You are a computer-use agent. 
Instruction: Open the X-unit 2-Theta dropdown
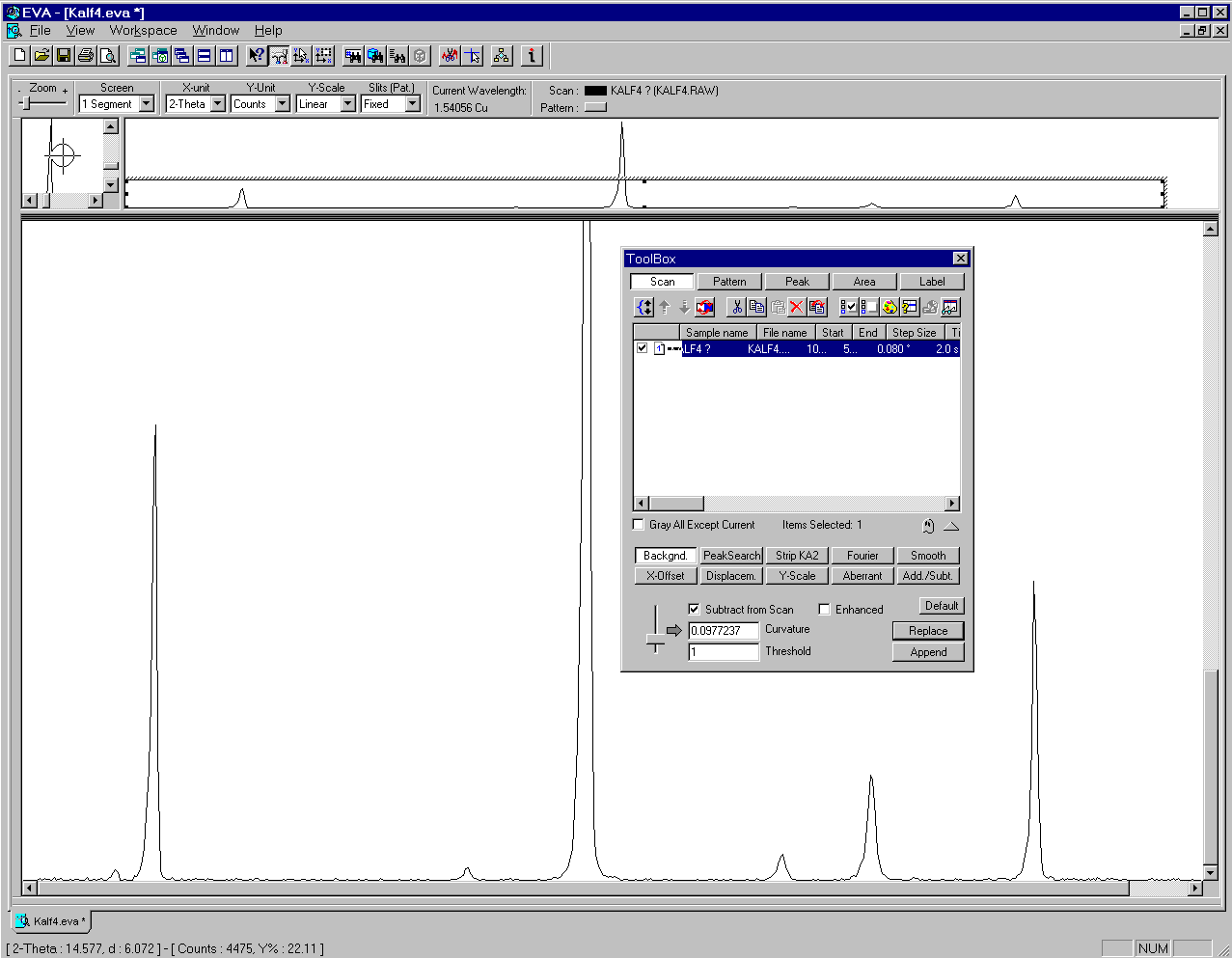pyautogui.click(x=218, y=104)
